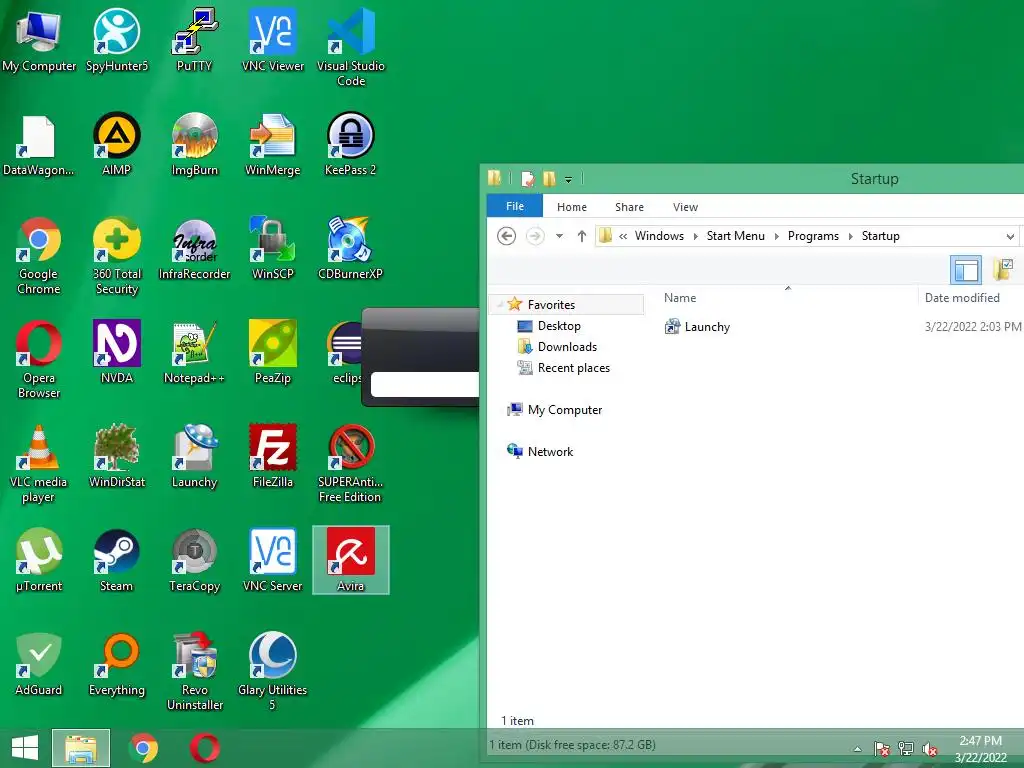Click the AdGuard desktop icon
Screen dimensions: 1024x768
tap(39, 664)
